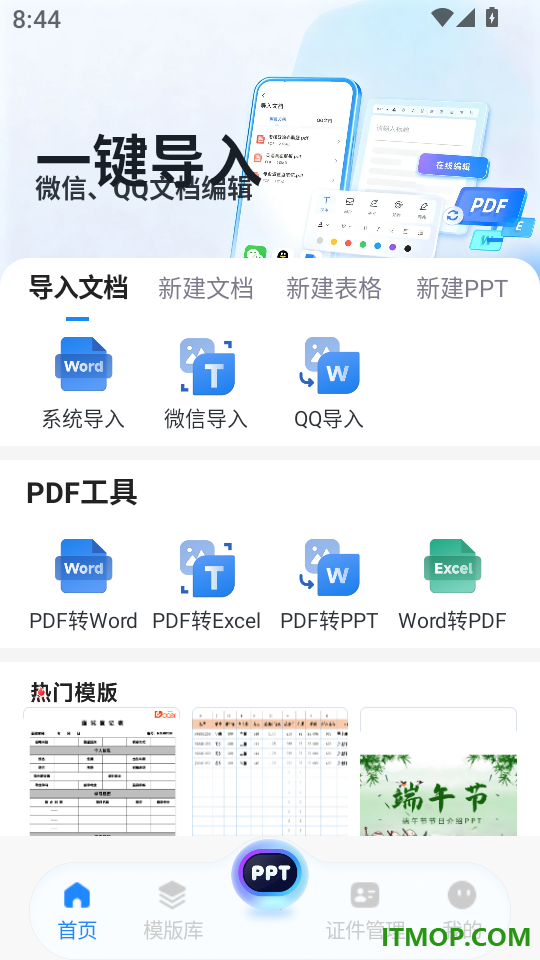Tap the 系统导入 label
This screenshot has width=540, height=960.
tap(83, 419)
